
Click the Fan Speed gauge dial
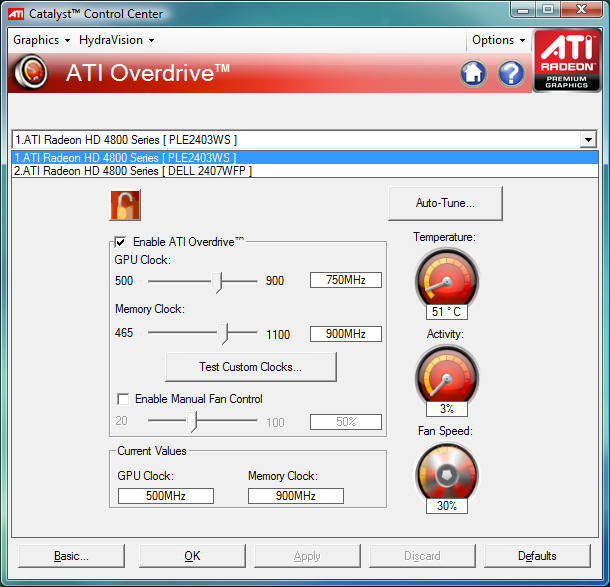point(447,473)
